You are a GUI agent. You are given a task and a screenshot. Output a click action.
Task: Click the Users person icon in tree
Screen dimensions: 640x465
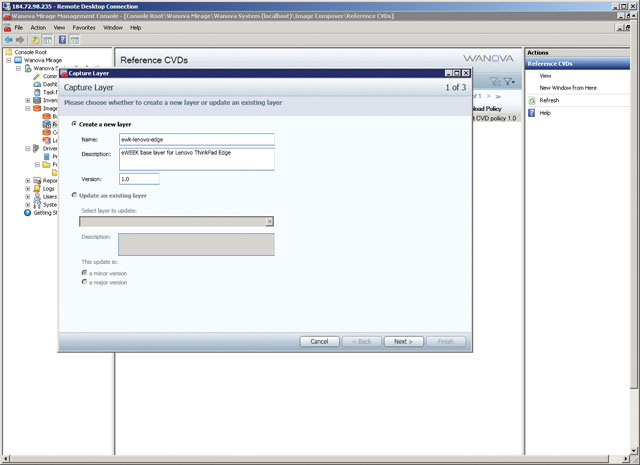(37, 196)
